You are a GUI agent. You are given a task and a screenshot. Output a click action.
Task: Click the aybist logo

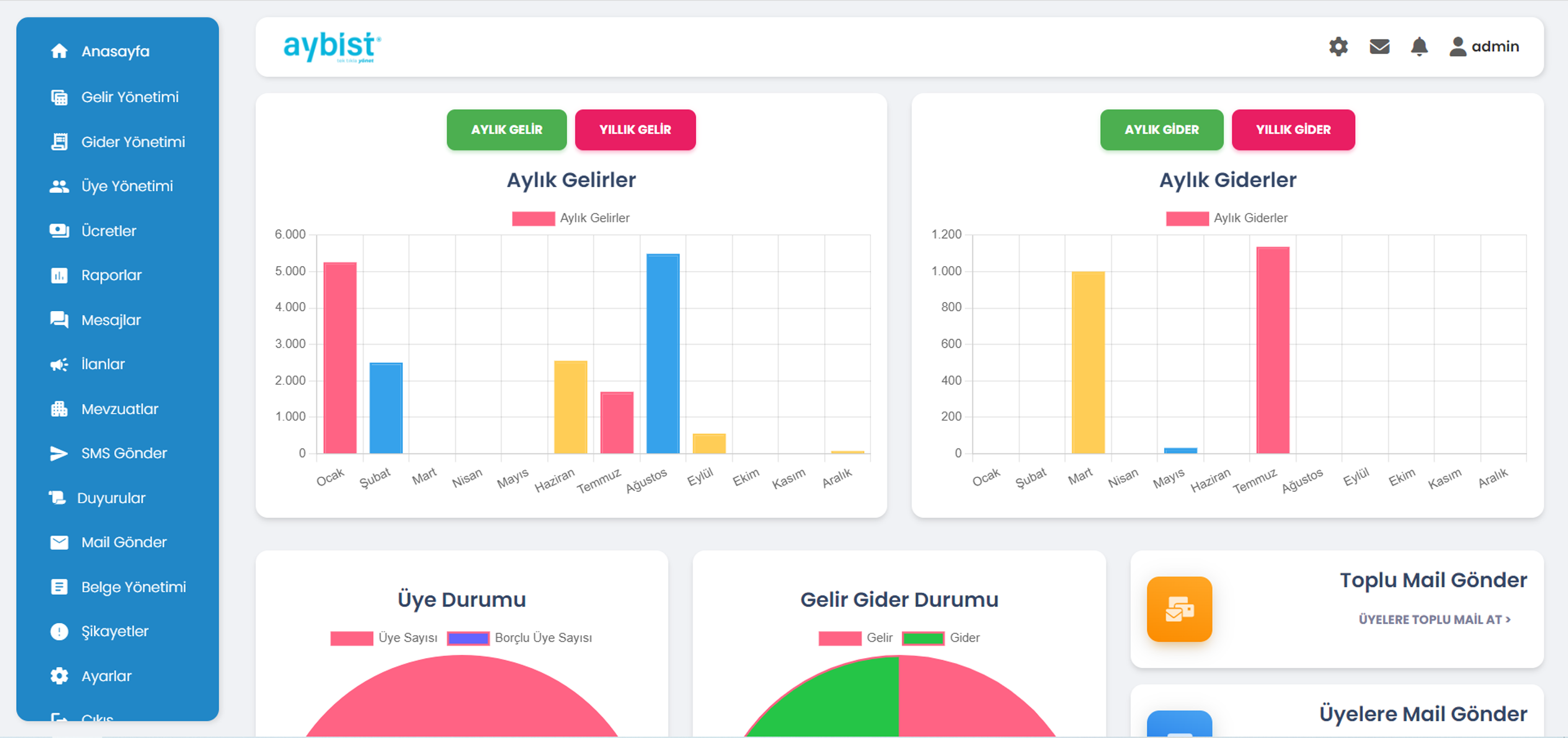tap(332, 47)
